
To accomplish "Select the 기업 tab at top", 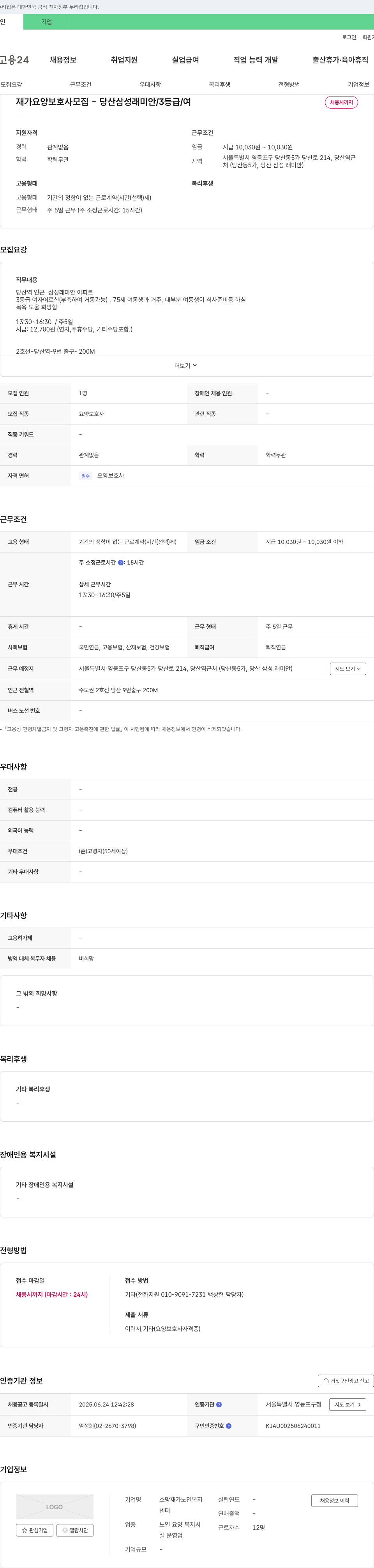I will click(x=47, y=22).
